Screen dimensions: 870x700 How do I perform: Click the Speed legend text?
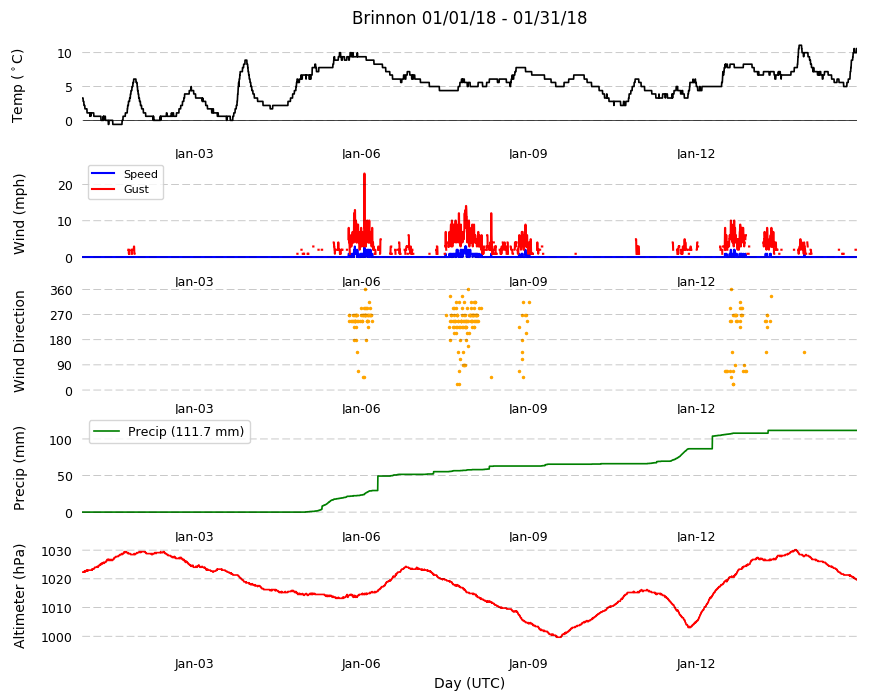pyautogui.click(x=141, y=174)
